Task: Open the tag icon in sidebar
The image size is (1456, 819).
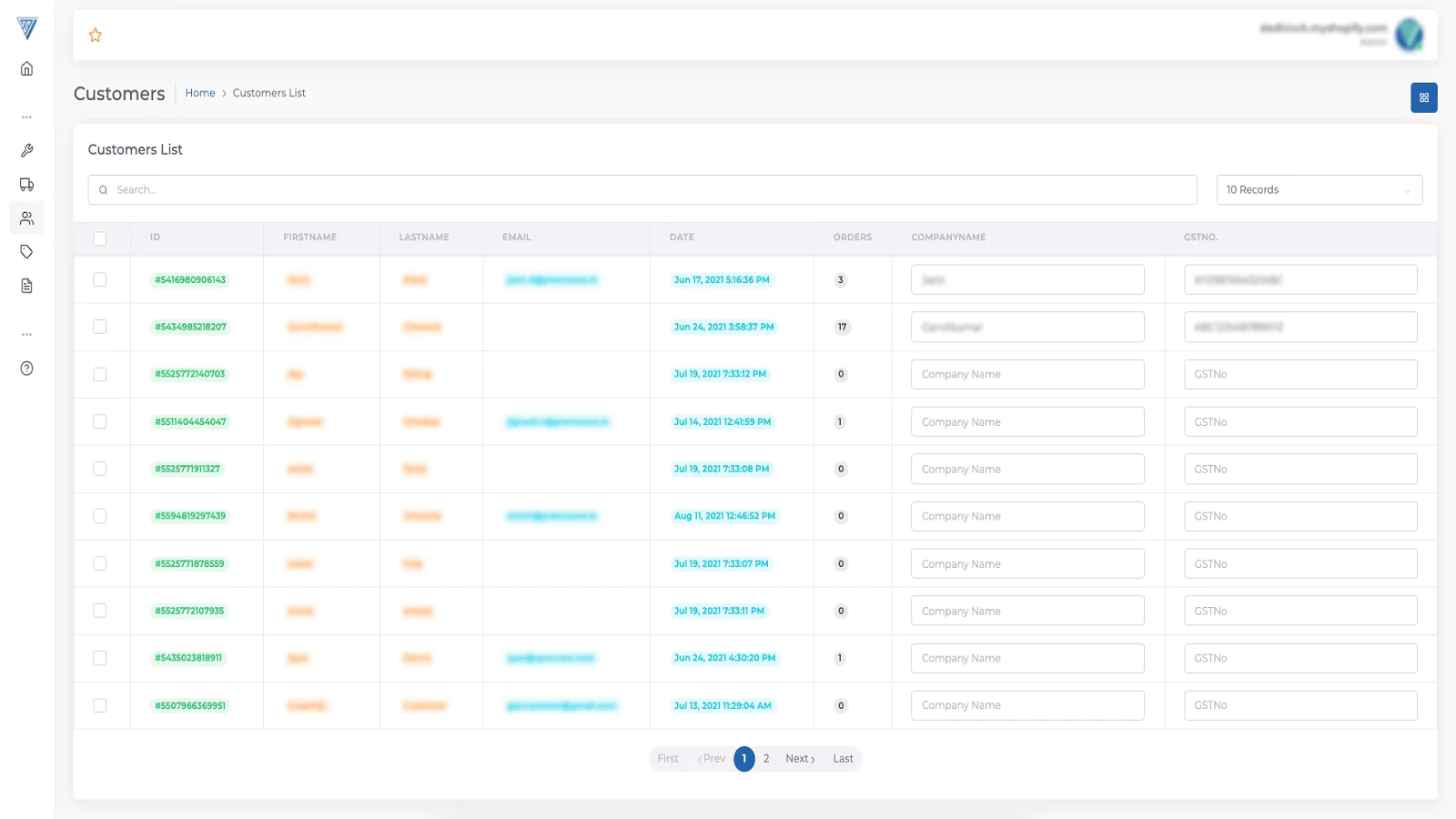Action: click(x=27, y=252)
